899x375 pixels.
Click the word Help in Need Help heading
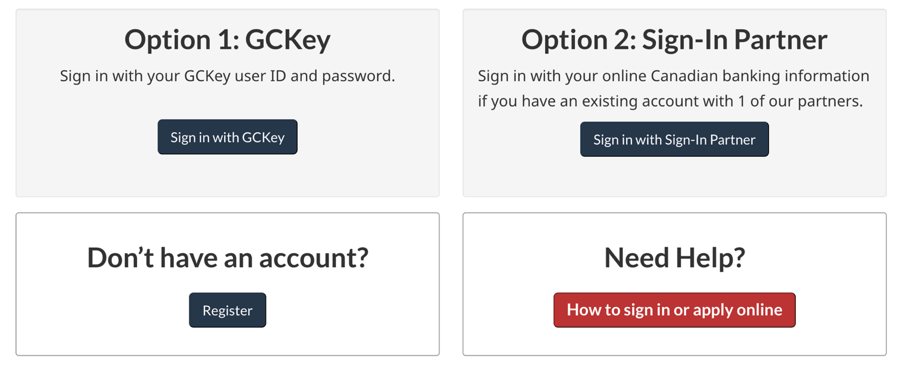[x=701, y=259]
